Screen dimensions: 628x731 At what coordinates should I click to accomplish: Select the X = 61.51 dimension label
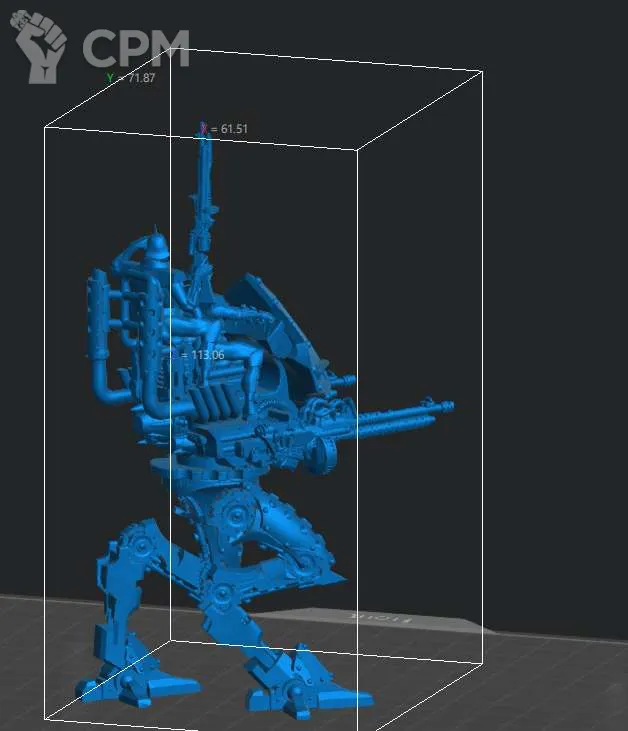(221, 128)
